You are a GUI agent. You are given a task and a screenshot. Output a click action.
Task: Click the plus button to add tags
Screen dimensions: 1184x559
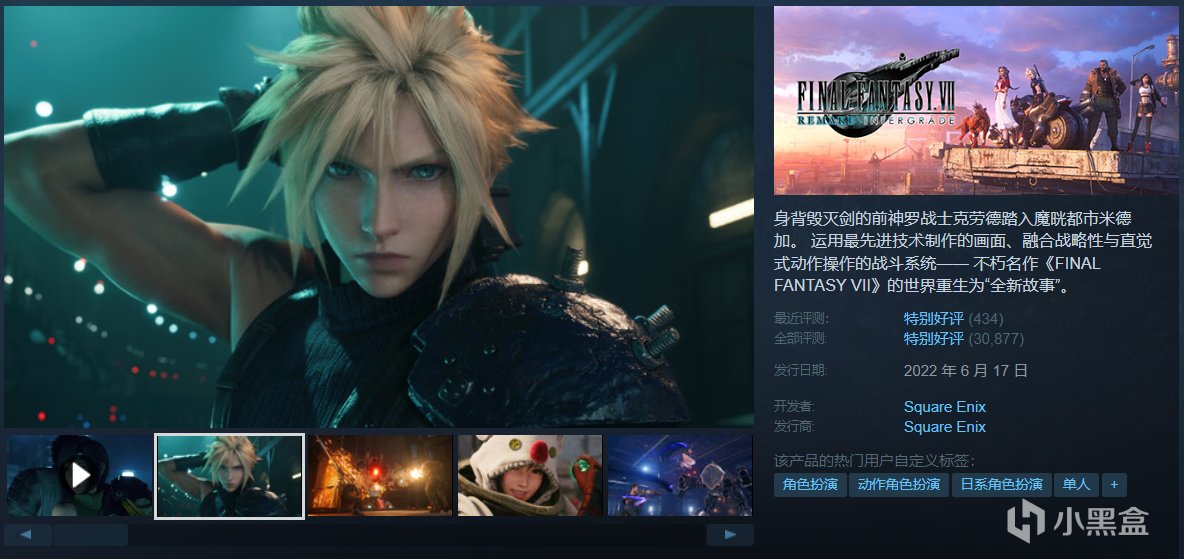(1114, 485)
